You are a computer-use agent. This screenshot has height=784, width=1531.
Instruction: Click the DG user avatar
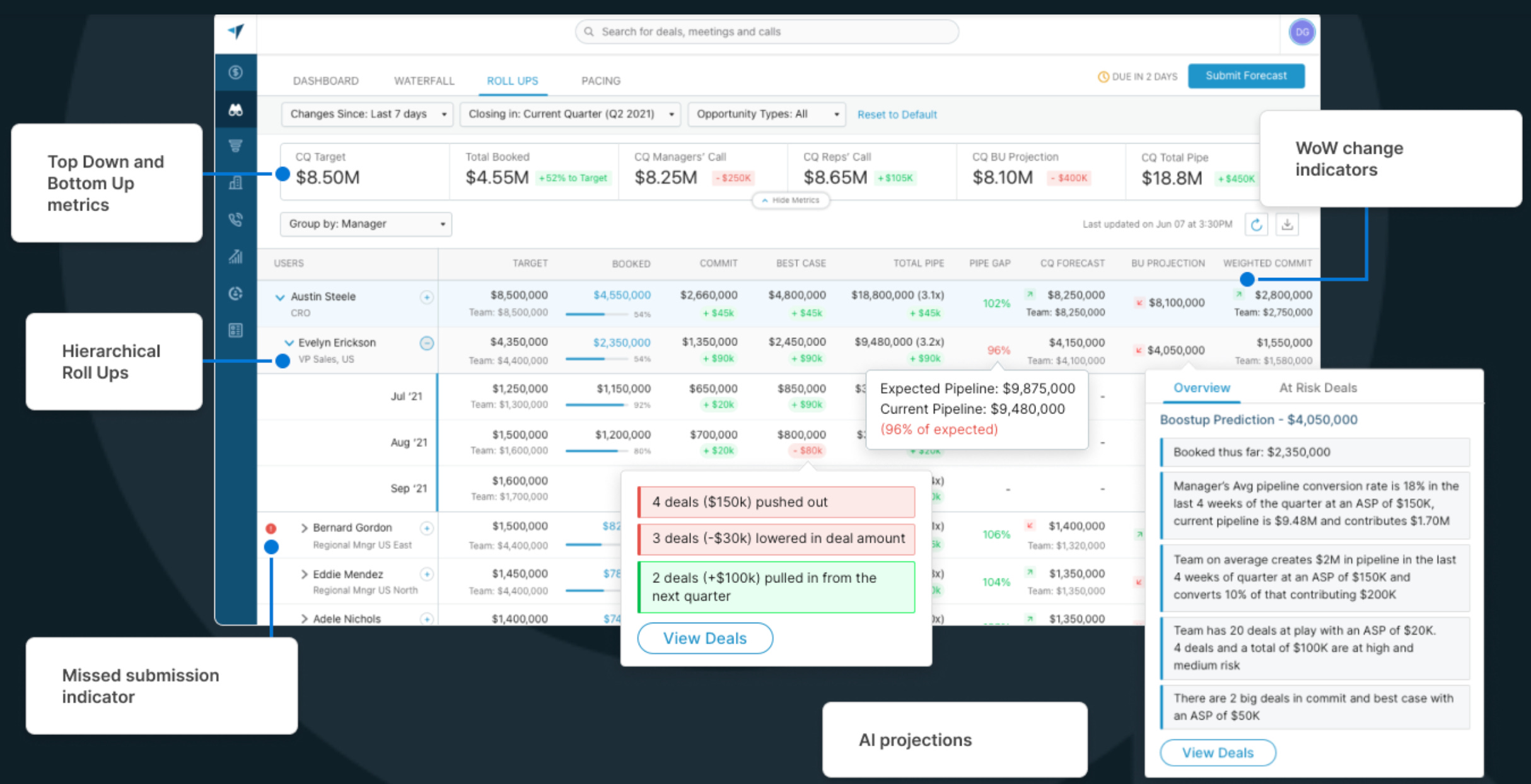[x=1302, y=32]
